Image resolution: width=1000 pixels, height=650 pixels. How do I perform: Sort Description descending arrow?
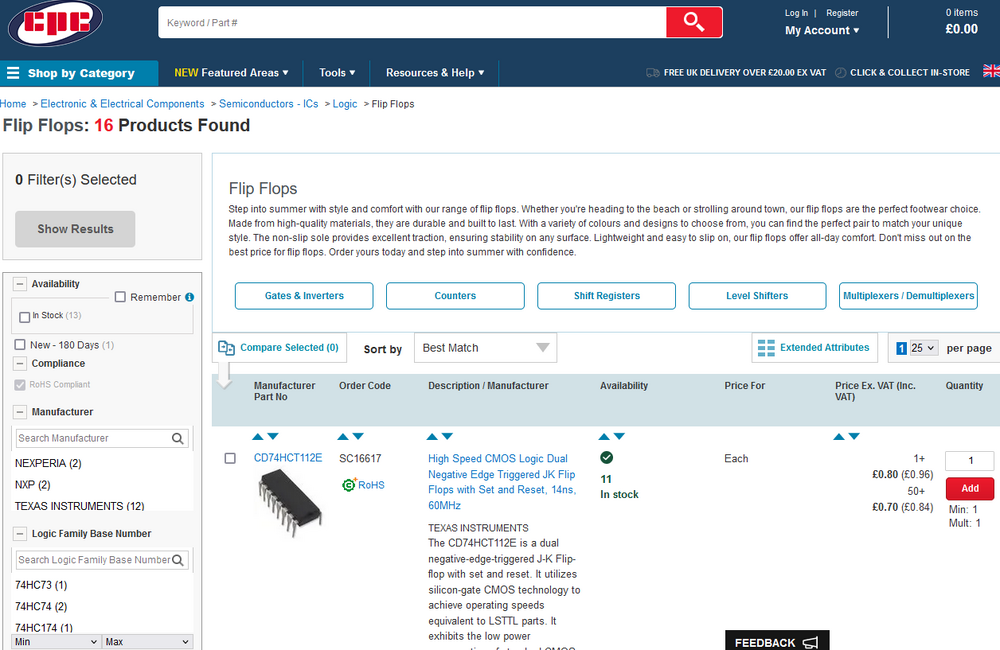448,437
